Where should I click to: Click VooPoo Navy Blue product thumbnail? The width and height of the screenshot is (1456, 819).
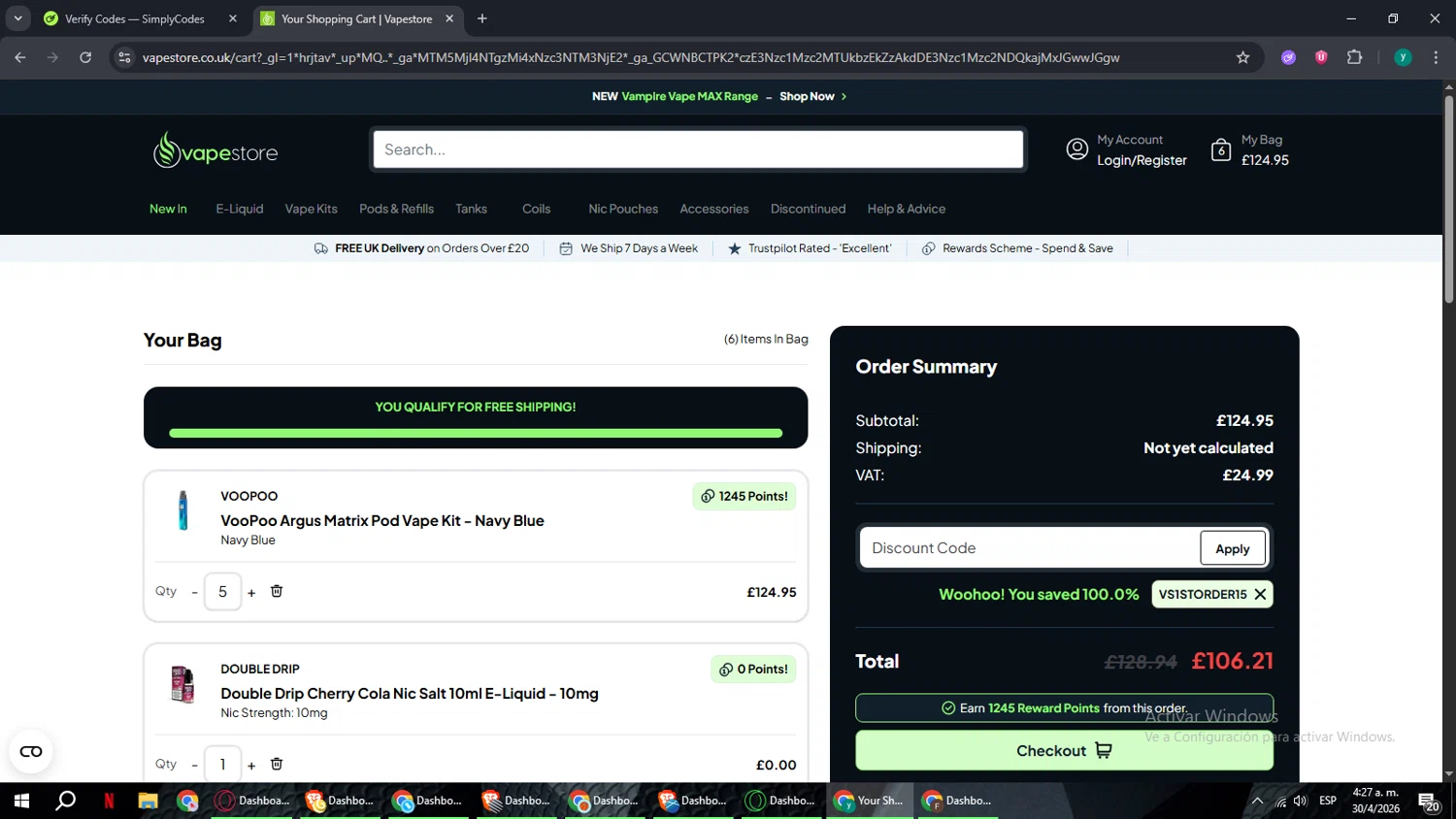182,510
